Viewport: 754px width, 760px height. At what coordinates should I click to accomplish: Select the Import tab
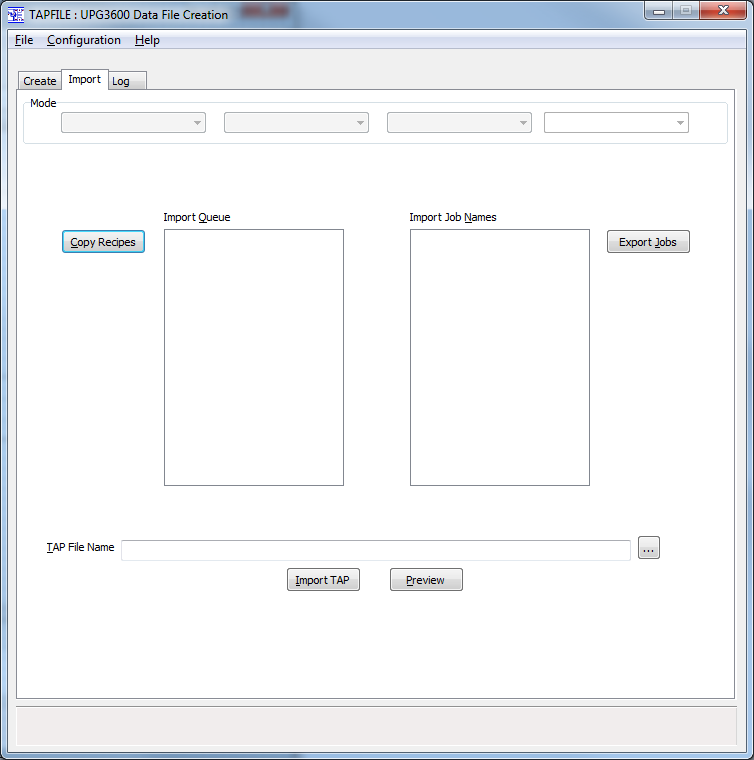(85, 79)
